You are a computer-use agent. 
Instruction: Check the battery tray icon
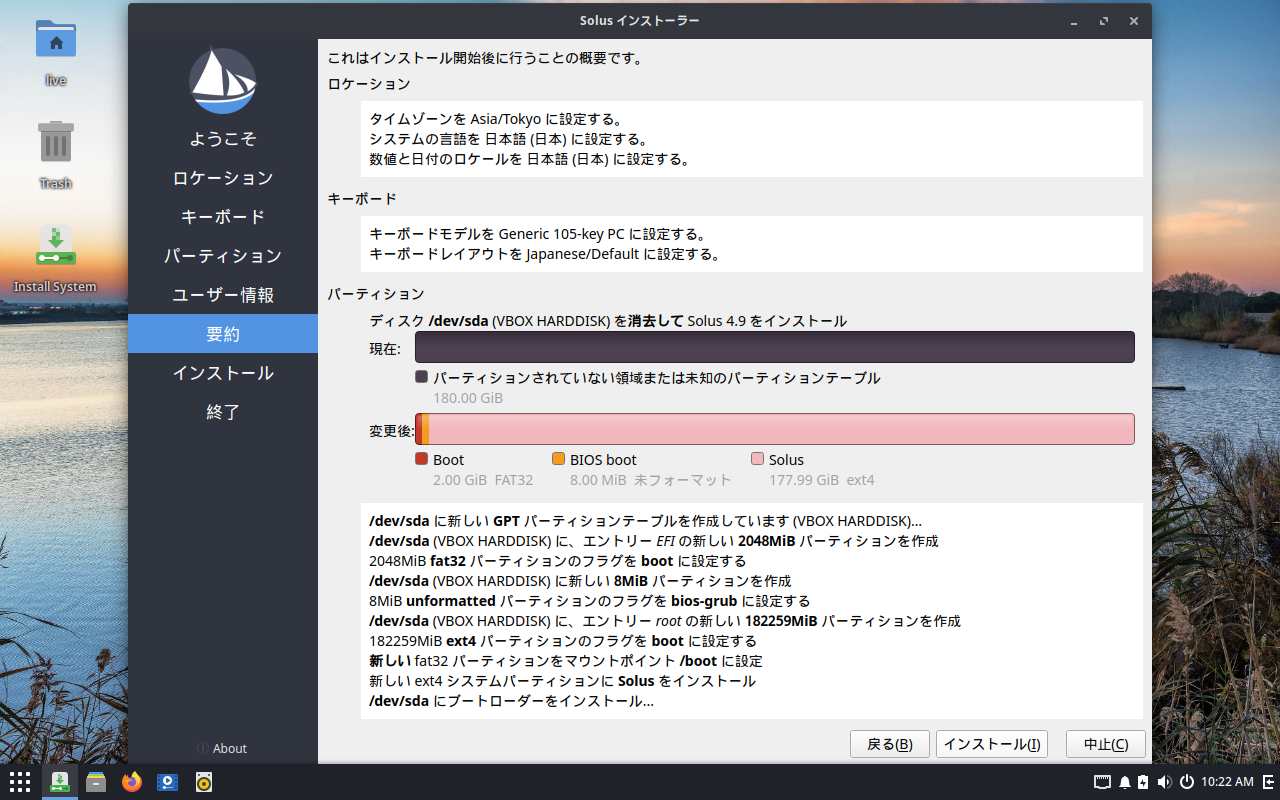click(1143, 782)
